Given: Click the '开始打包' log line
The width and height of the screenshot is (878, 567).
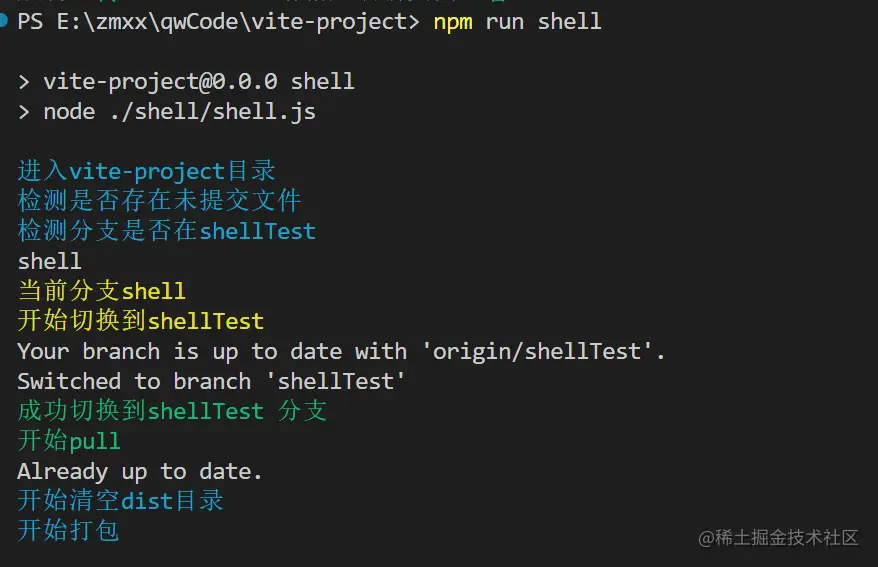Looking at the screenshot, I should [x=68, y=530].
